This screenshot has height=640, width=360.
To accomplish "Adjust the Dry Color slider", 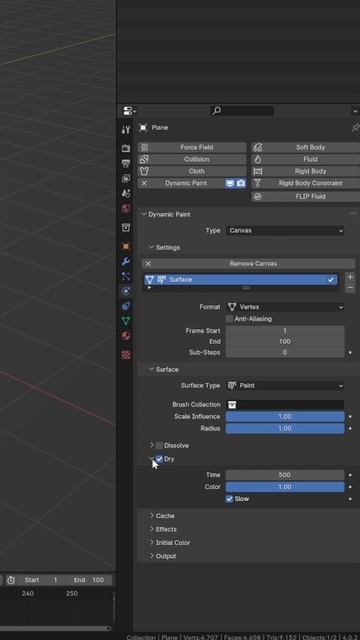I will click(285, 487).
